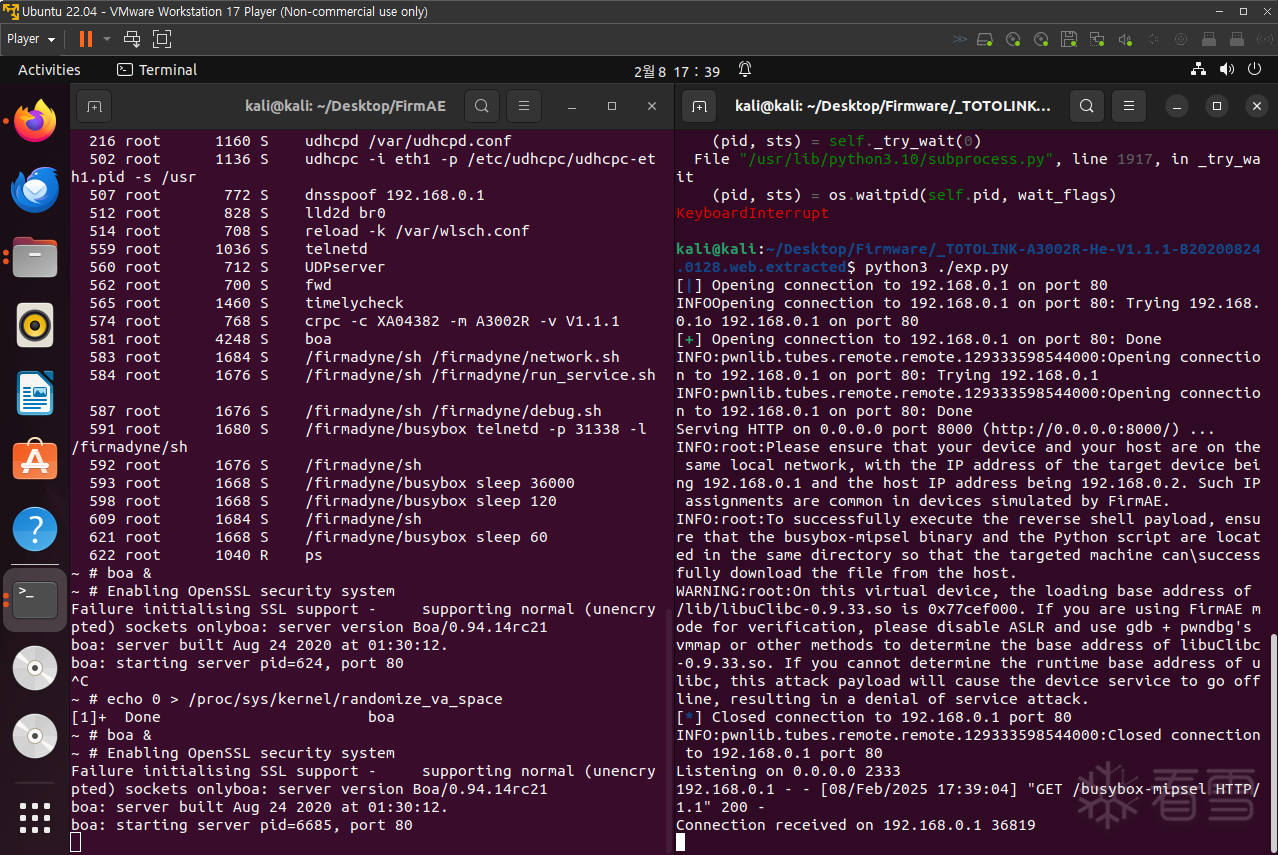The image size is (1278, 855).
Task: Show Applications grid in the dock
Action: pos(35,817)
